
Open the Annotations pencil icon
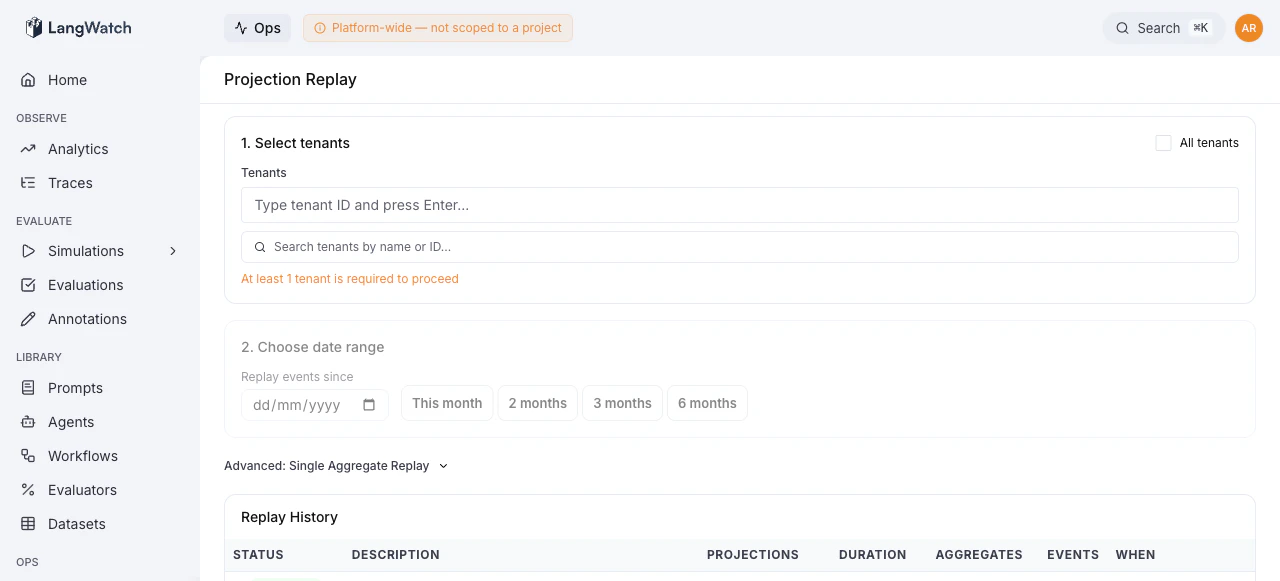click(28, 319)
